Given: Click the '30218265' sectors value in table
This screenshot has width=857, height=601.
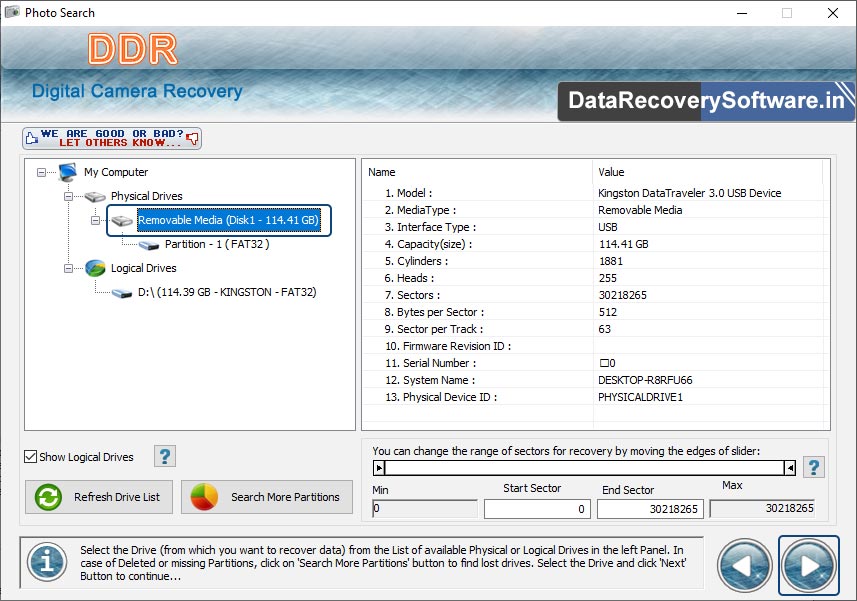Looking at the screenshot, I should pos(623,295).
